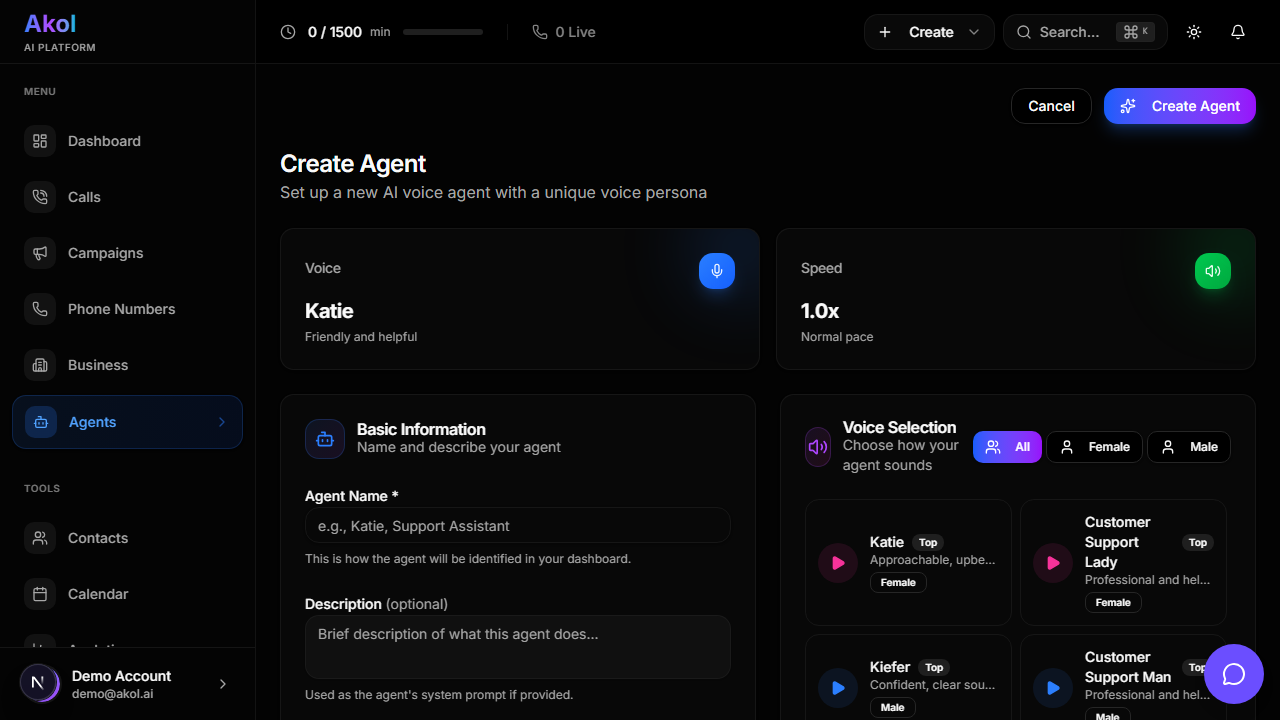This screenshot has width=1280, height=720.
Task: Switch to the Dashboard page
Action: pos(104,141)
